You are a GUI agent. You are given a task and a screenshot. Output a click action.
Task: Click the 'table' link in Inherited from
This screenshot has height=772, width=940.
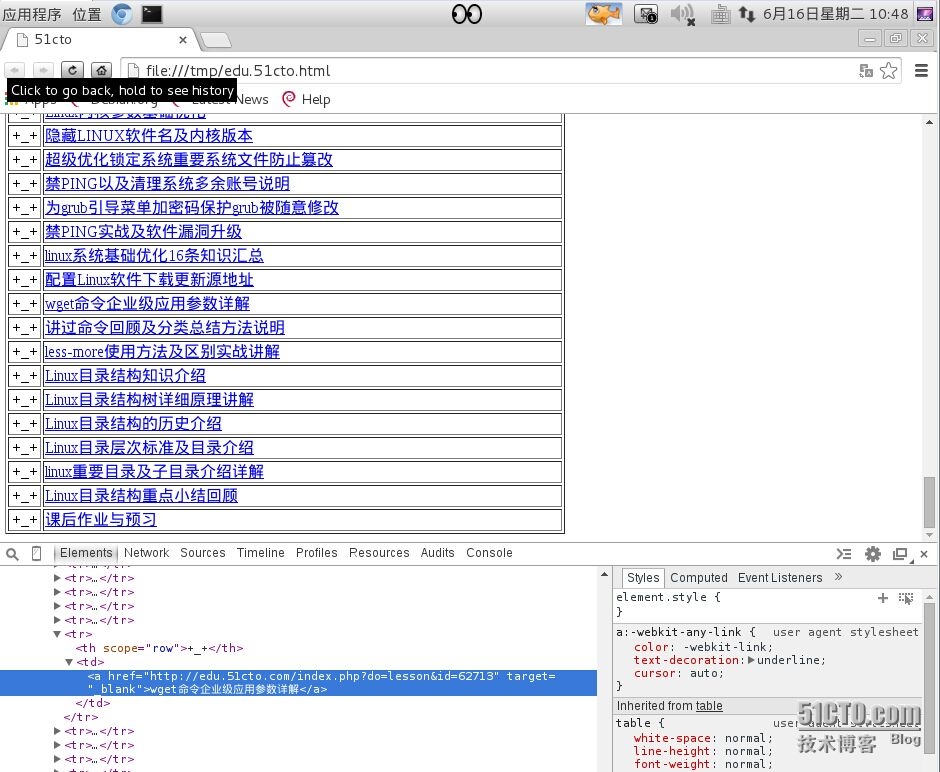click(709, 706)
